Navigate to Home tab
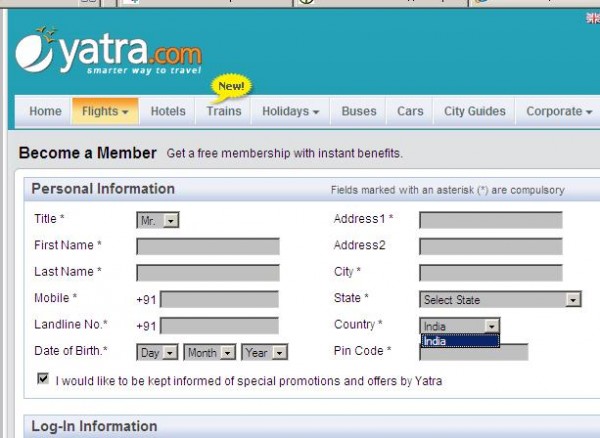 [x=45, y=111]
